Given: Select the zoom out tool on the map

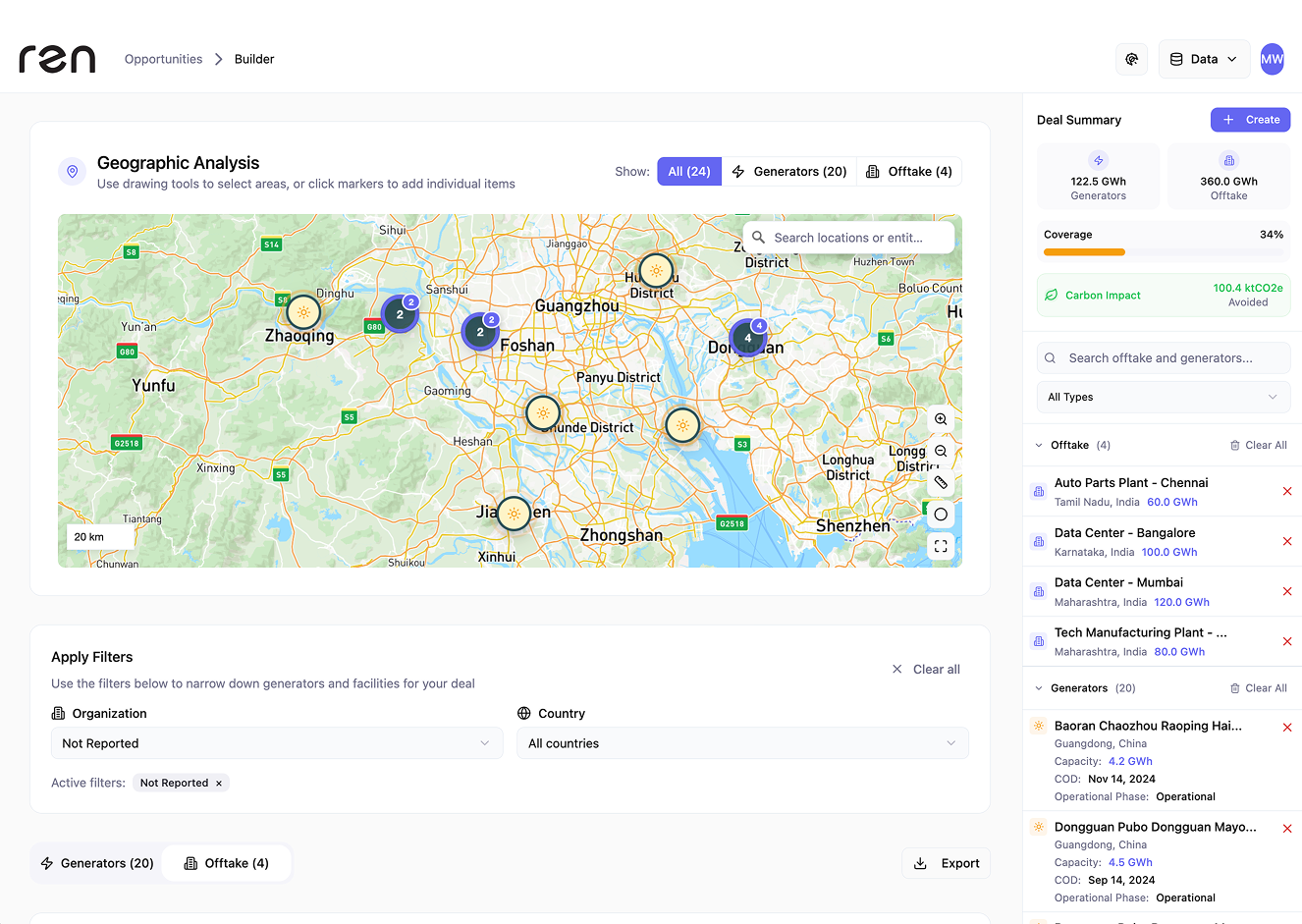Looking at the screenshot, I should (941, 451).
